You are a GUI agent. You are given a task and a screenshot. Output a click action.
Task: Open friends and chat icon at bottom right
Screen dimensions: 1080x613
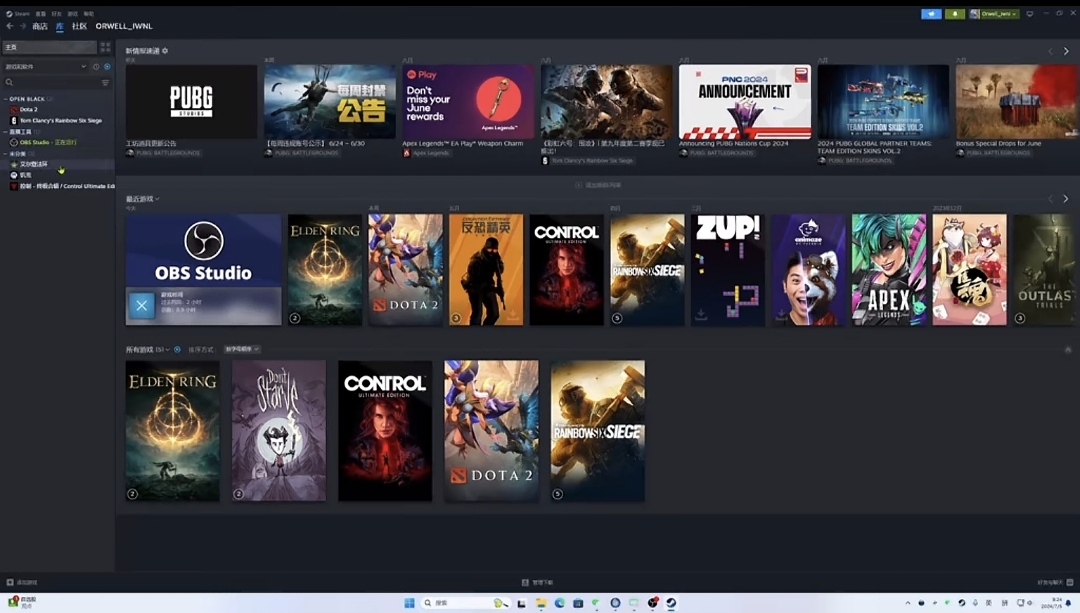pos(1070,582)
